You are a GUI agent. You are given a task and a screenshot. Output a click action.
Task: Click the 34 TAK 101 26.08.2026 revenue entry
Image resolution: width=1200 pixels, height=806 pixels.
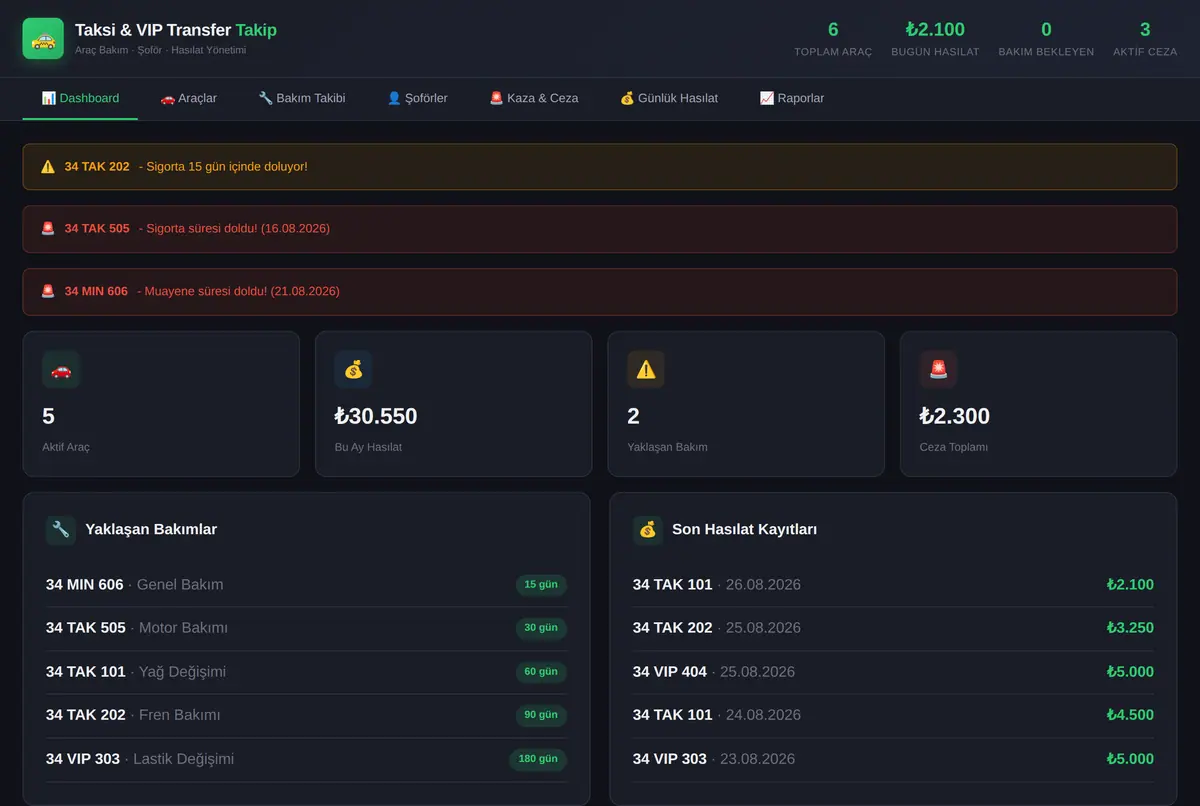pyautogui.click(x=893, y=585)
